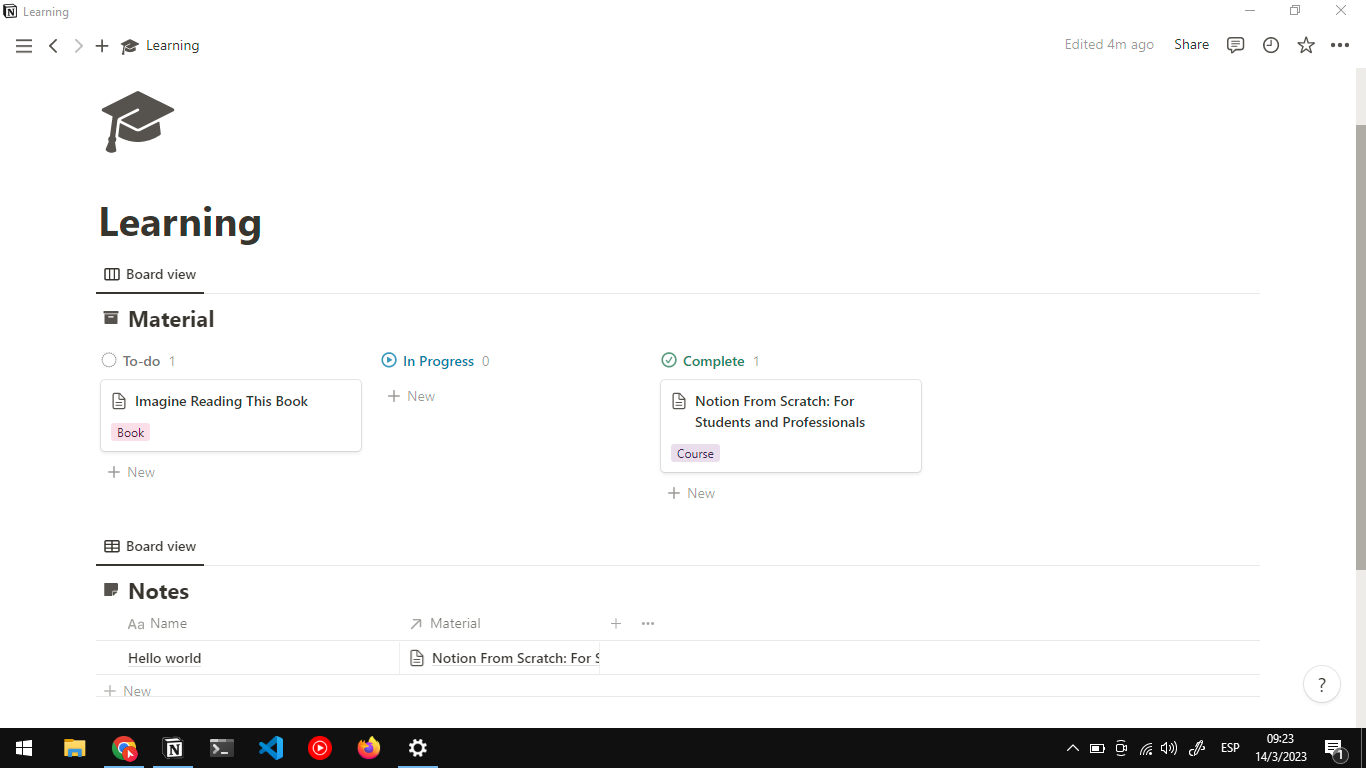1366x768 pixels.
Task: Click the Material database title
Action: tap(171, 319)
